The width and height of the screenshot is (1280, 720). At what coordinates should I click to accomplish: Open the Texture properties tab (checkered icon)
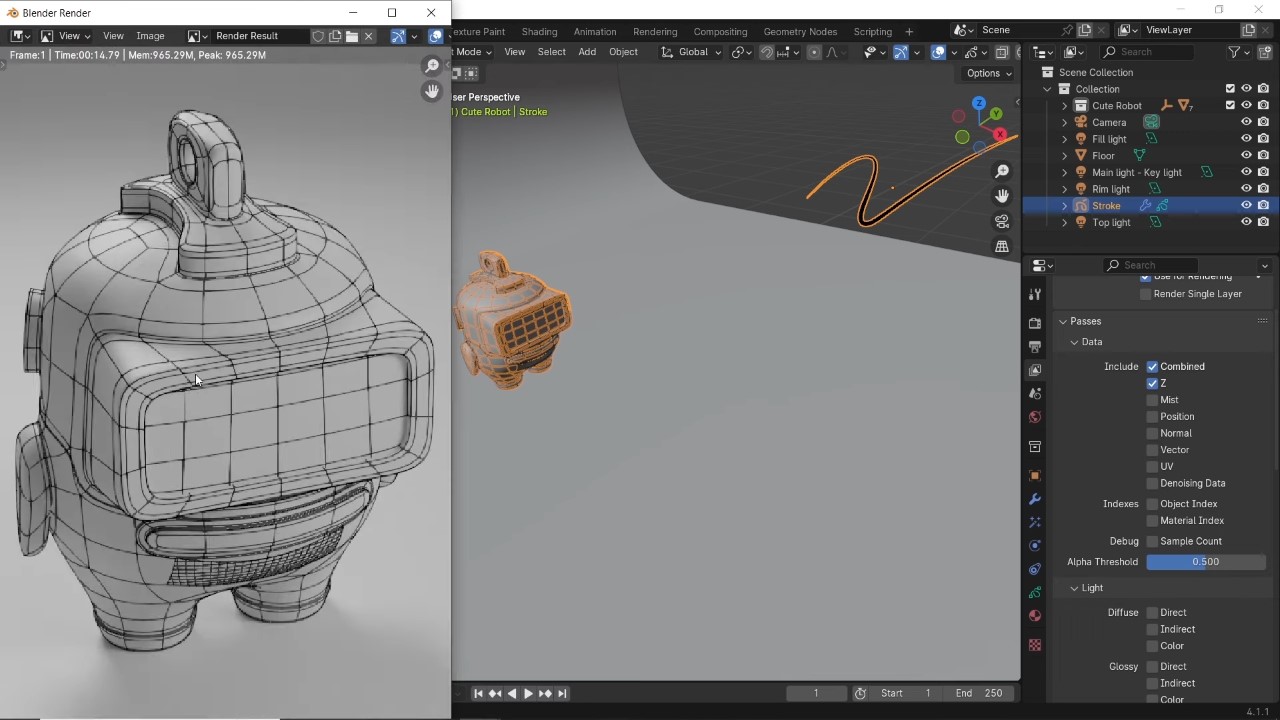(1034, 645)
